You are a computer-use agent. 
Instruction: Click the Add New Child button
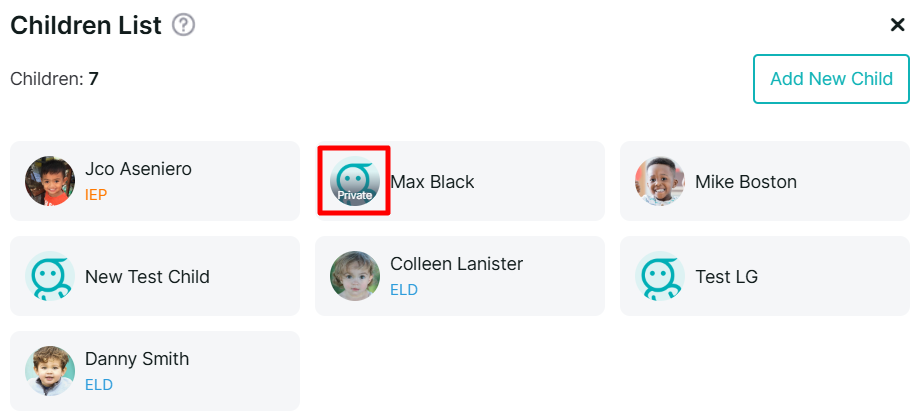point(831,79)
